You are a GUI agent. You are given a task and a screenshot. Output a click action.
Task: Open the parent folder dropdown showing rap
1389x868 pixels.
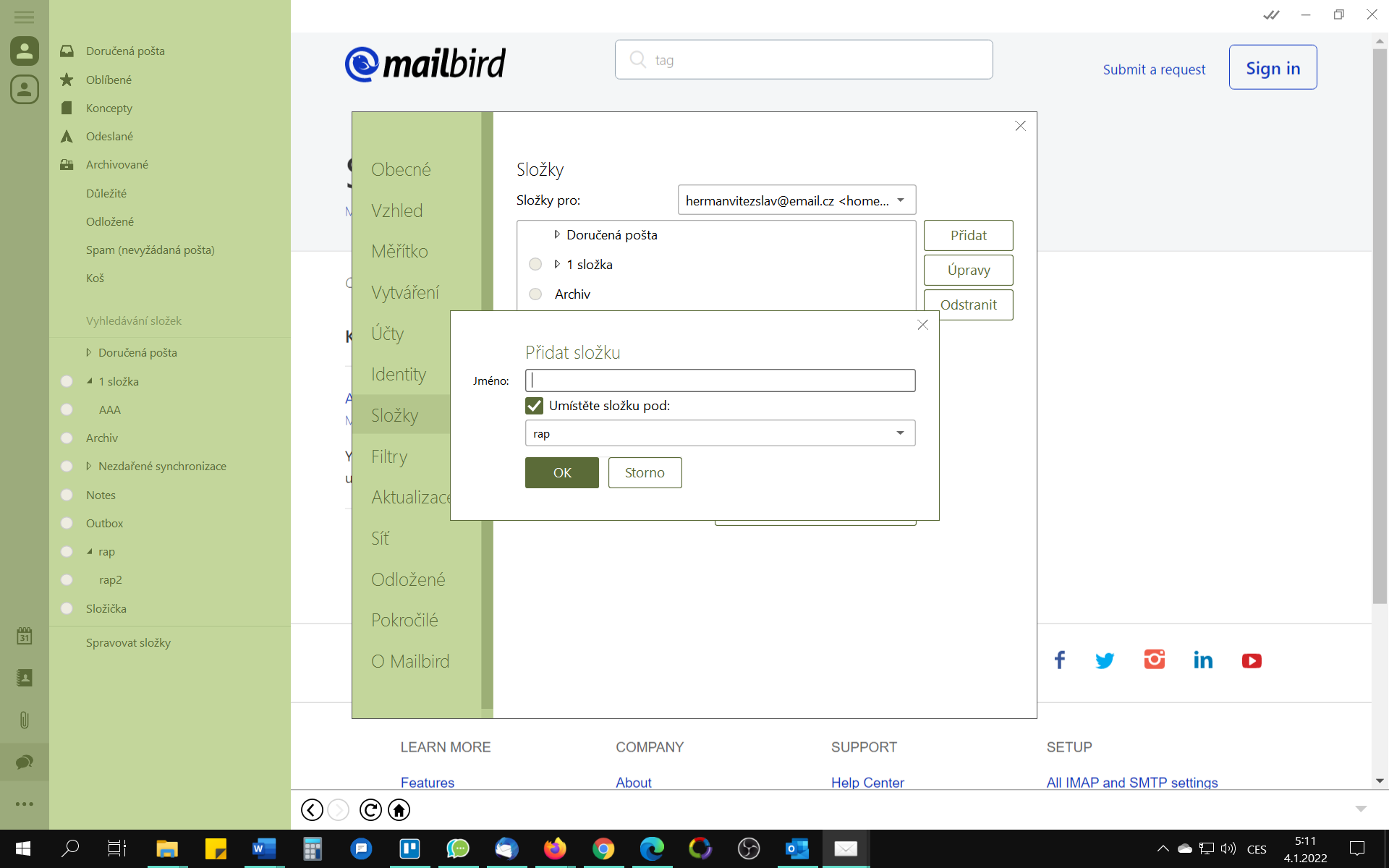pos(720,433)
